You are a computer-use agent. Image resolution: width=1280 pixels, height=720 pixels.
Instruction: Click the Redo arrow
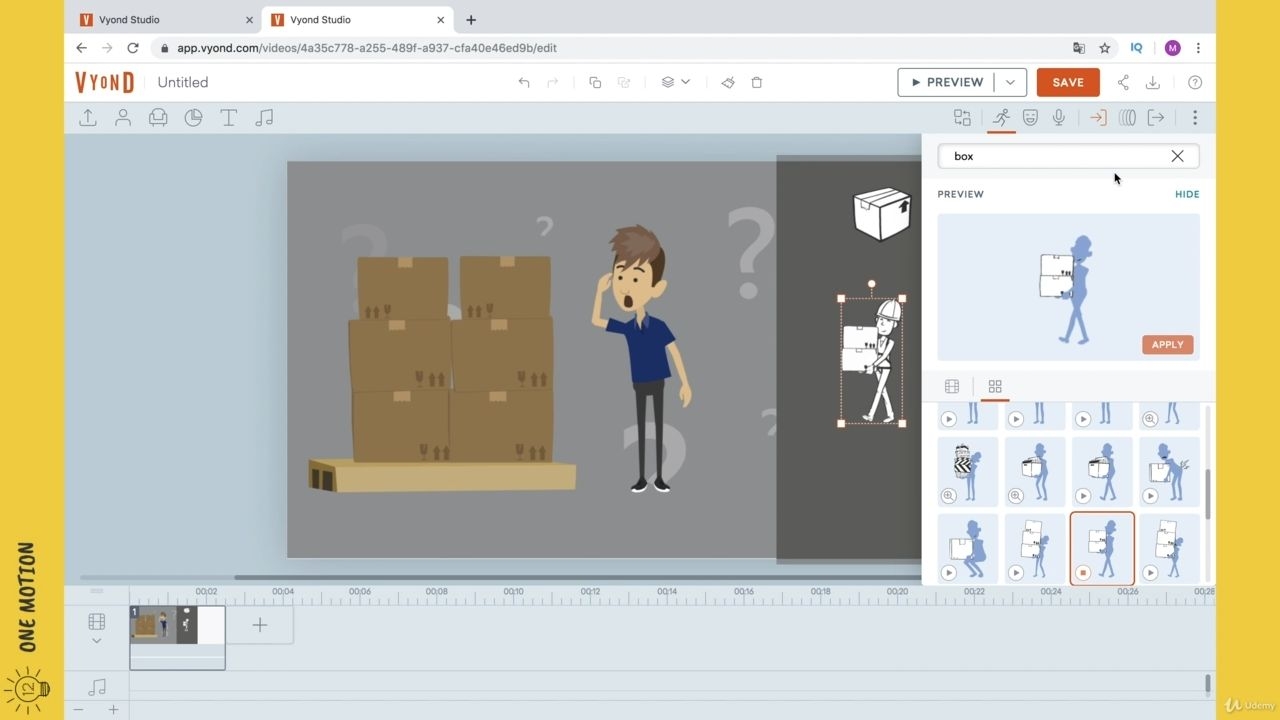pyautogui.click(x=552, y=82)
